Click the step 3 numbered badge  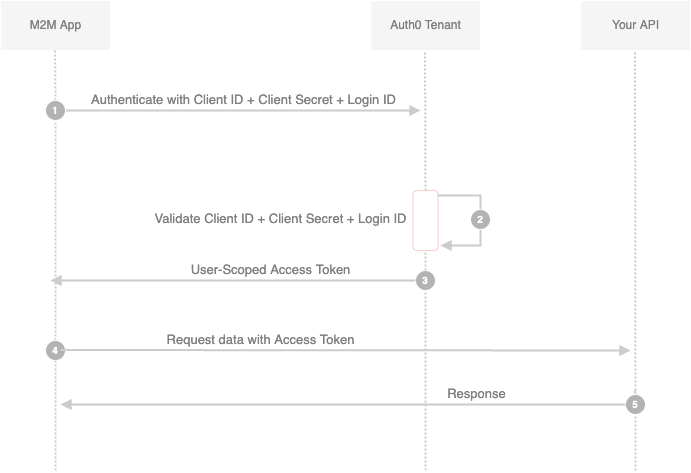[x=425, y=281]
